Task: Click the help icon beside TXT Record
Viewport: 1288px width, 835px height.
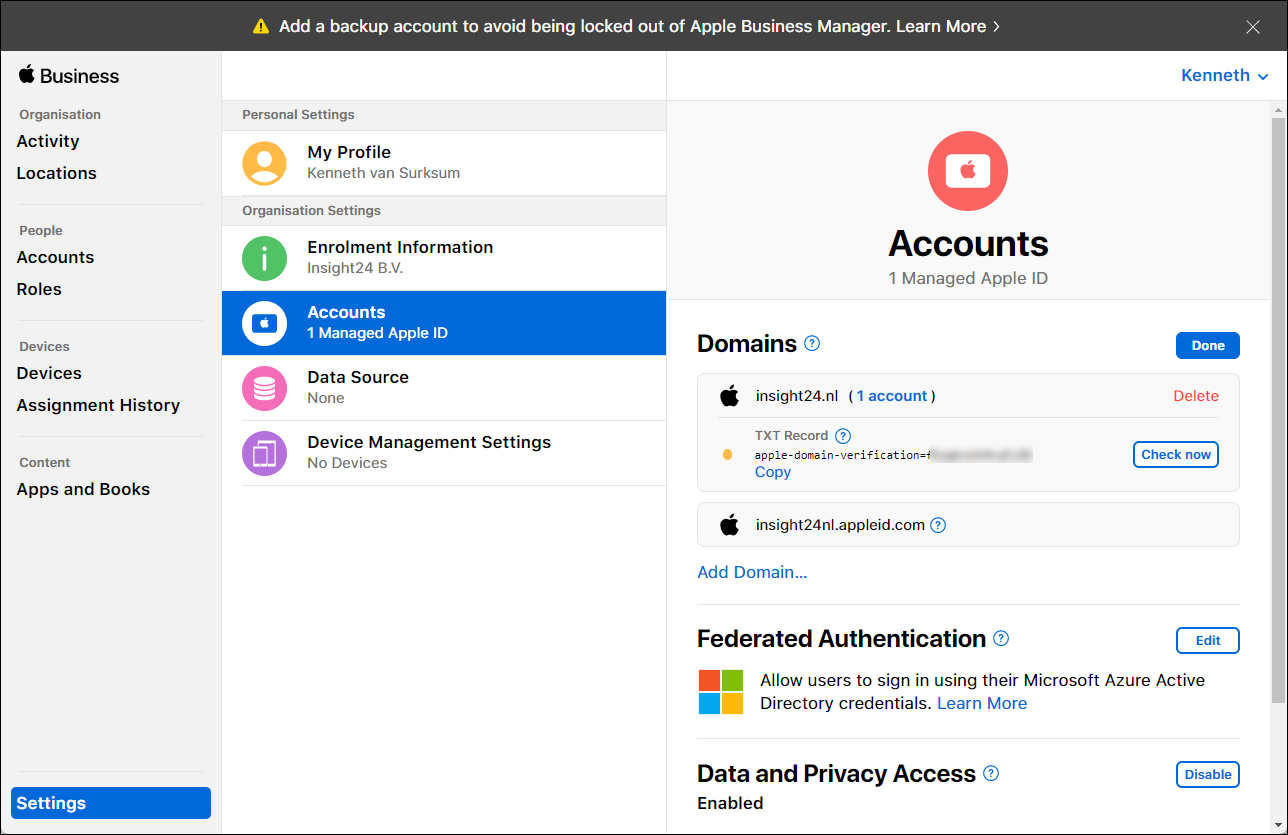Action: (x=843, y=436)
